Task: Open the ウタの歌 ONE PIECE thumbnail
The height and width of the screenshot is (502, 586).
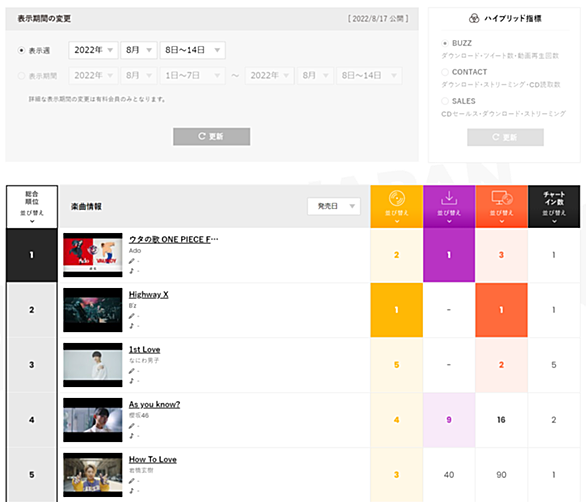Action: point(93,255)
